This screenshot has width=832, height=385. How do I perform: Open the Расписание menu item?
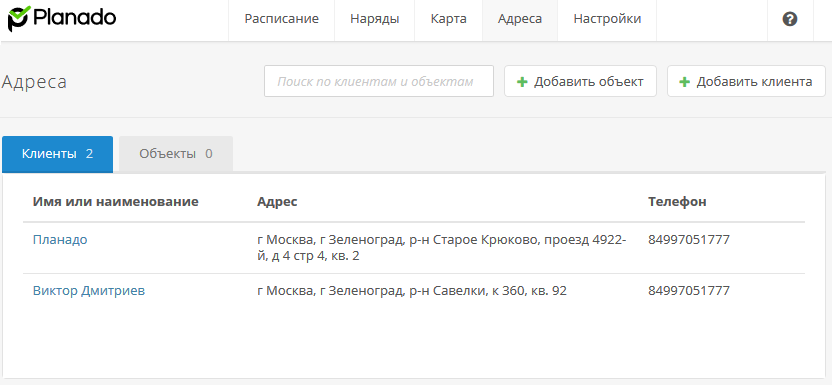[x=281, y=20]
